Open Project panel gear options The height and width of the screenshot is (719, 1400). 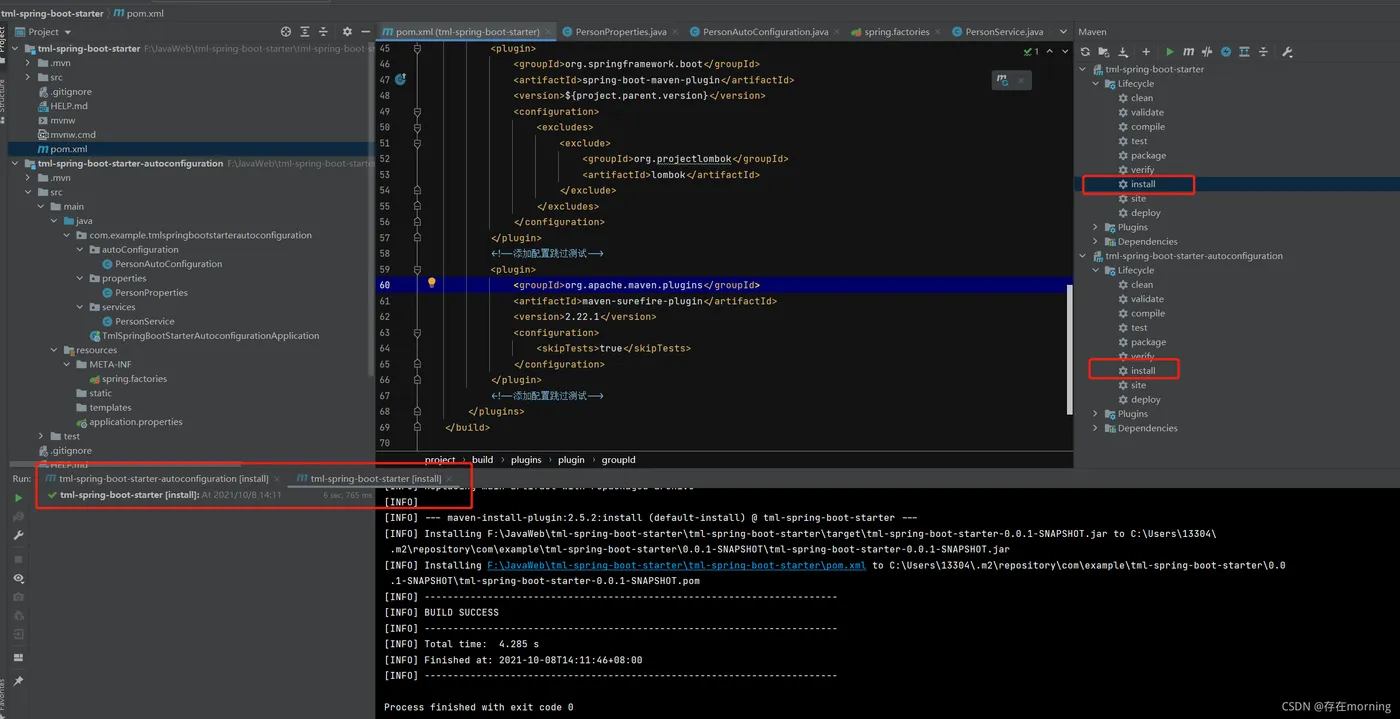point(347,32)
